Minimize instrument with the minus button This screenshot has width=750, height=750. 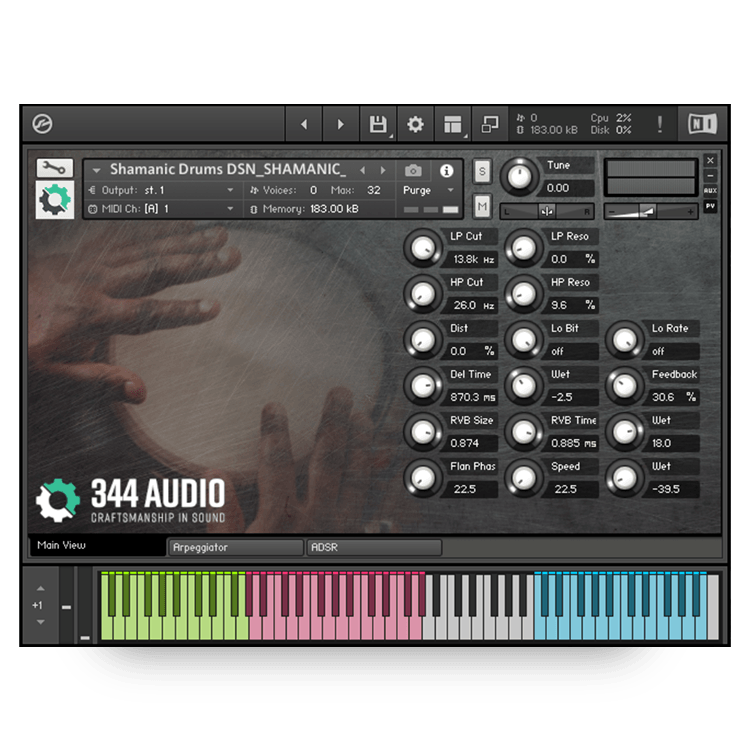(710, 176)
